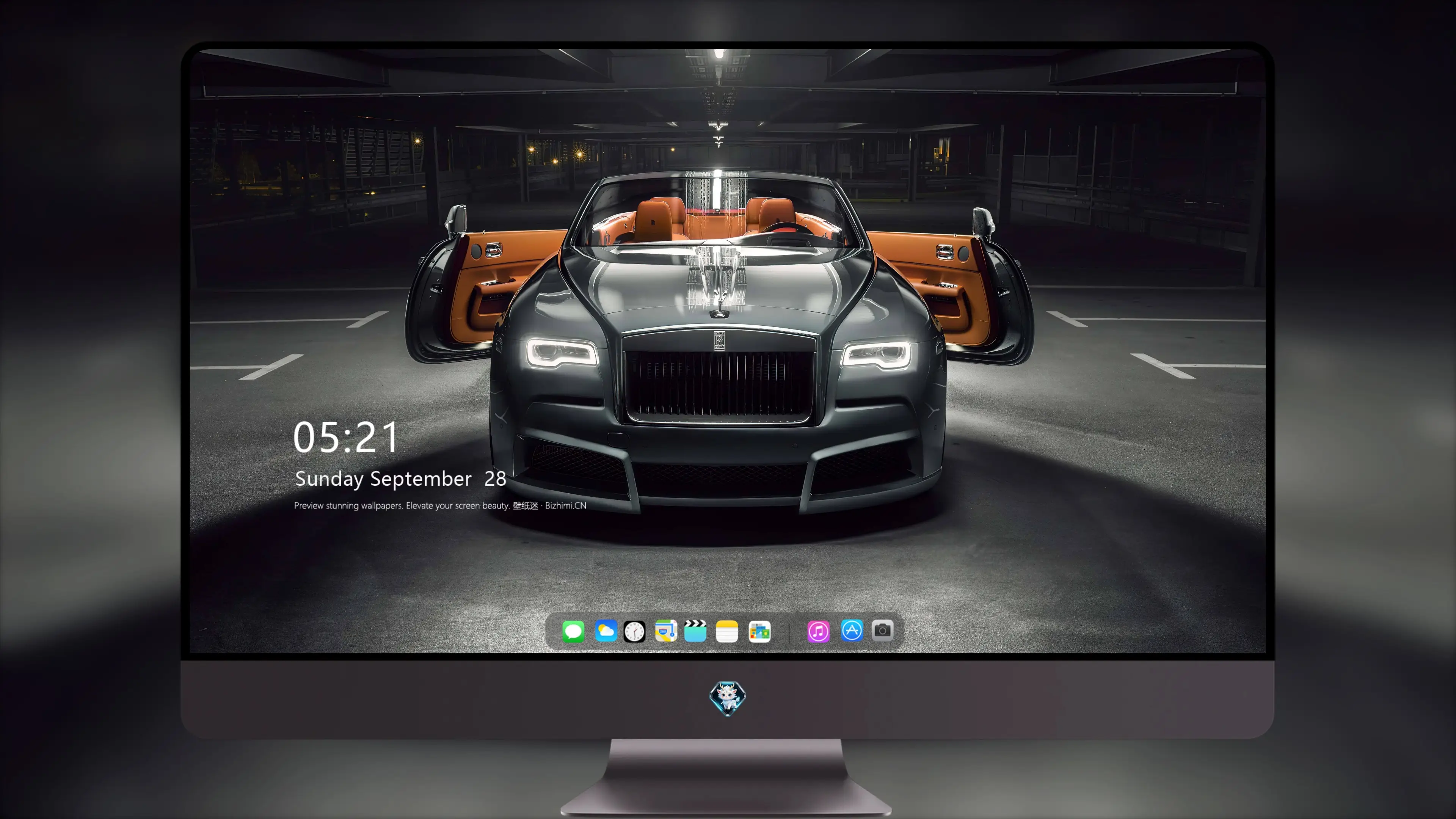The image size is (1456, 819).
Task: Launch the Camera app from the dock
Action: pyautogui.click(x=882, y=630)
